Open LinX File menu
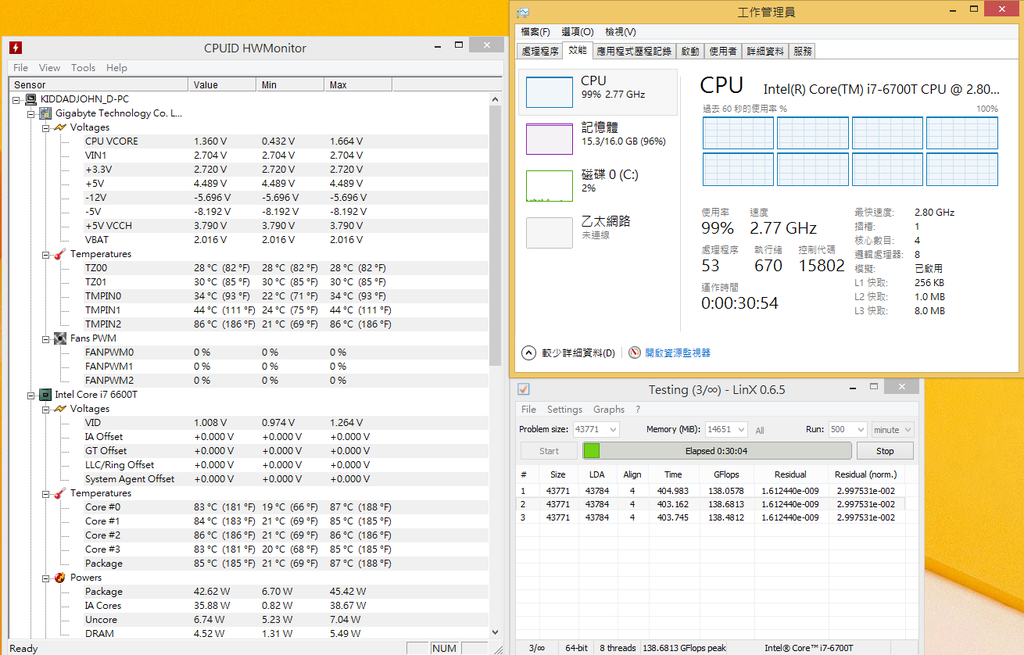Screen dimensions: 1024x655 point(528,409)
